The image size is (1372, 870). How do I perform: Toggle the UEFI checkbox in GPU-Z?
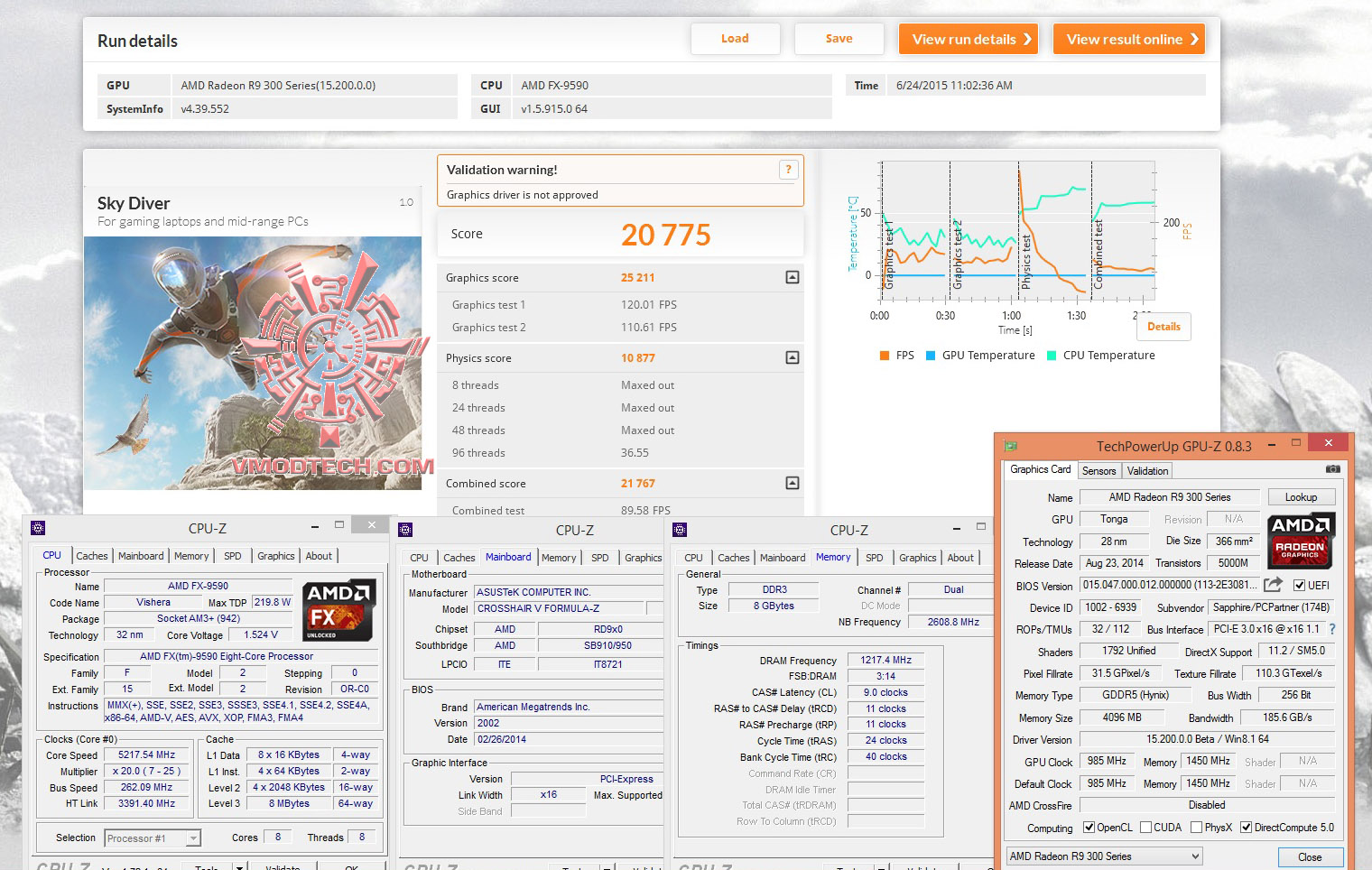1299,585
